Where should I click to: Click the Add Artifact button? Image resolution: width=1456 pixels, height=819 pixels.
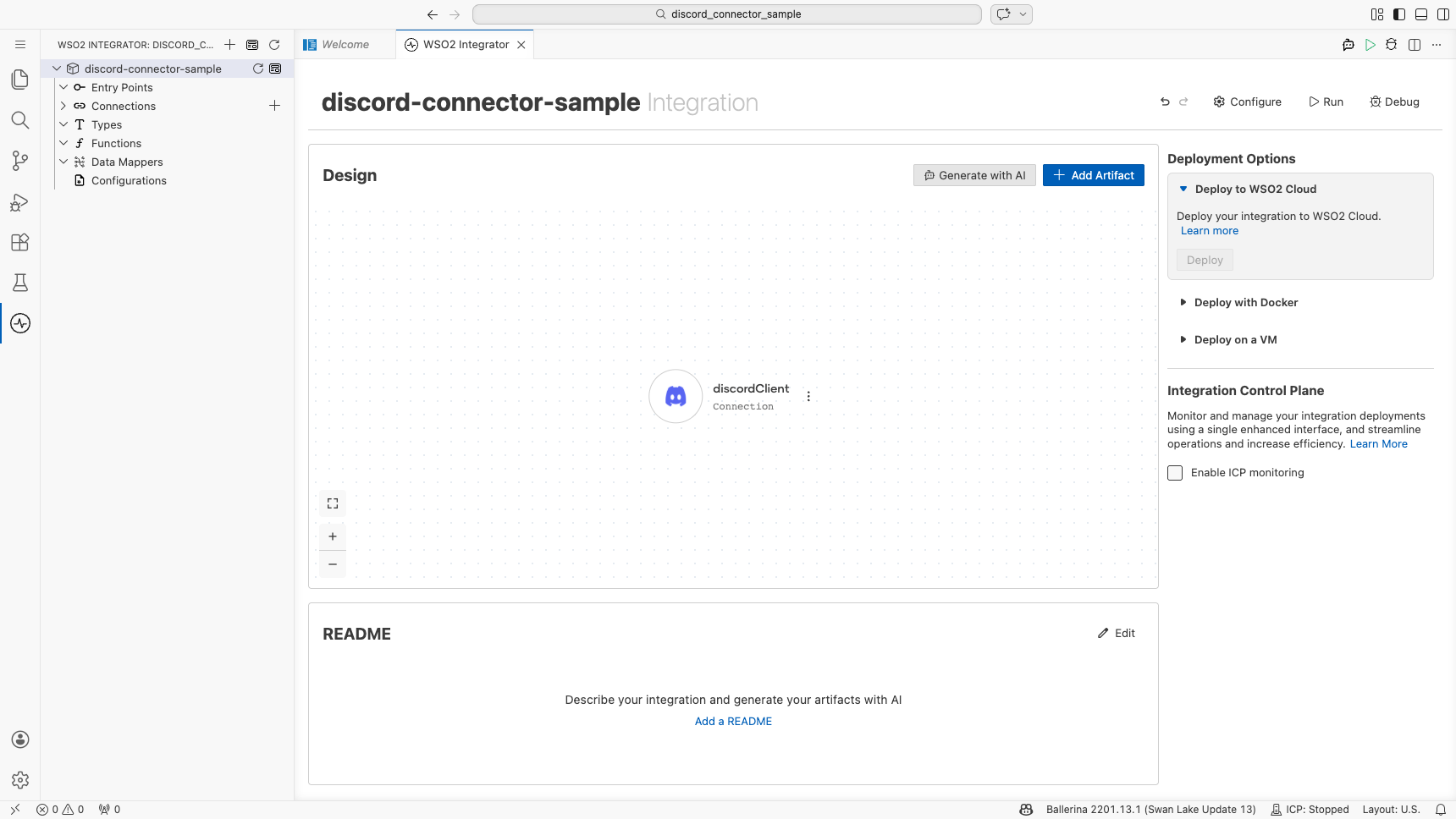pos(1094,175)
